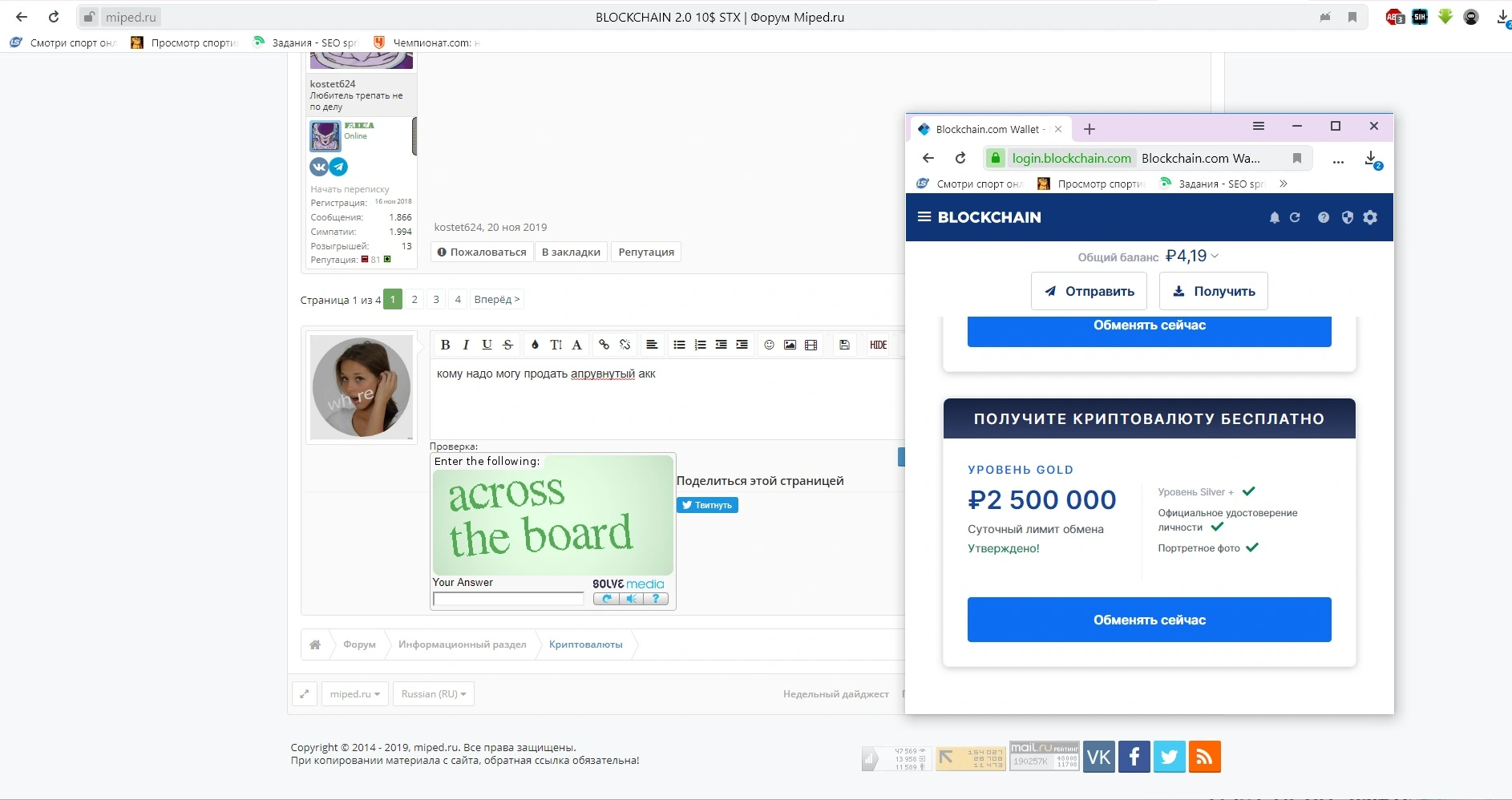The image size is (1512, 800).
Task: Request a new captcha image
Action: click(x=606, y=599)
